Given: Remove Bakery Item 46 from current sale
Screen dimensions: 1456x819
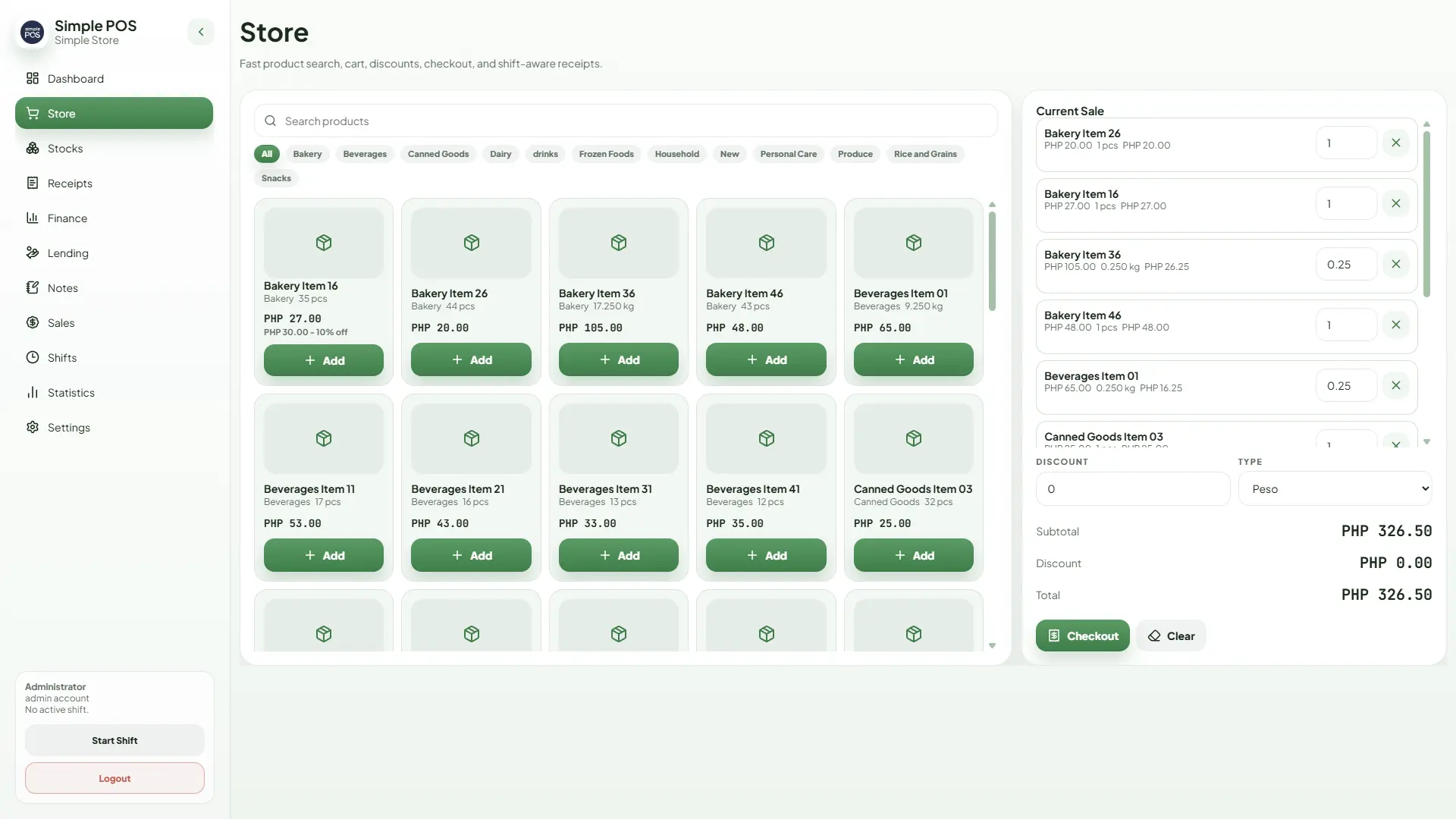Looking at the screenshot, I should [x=1395, y=325].
